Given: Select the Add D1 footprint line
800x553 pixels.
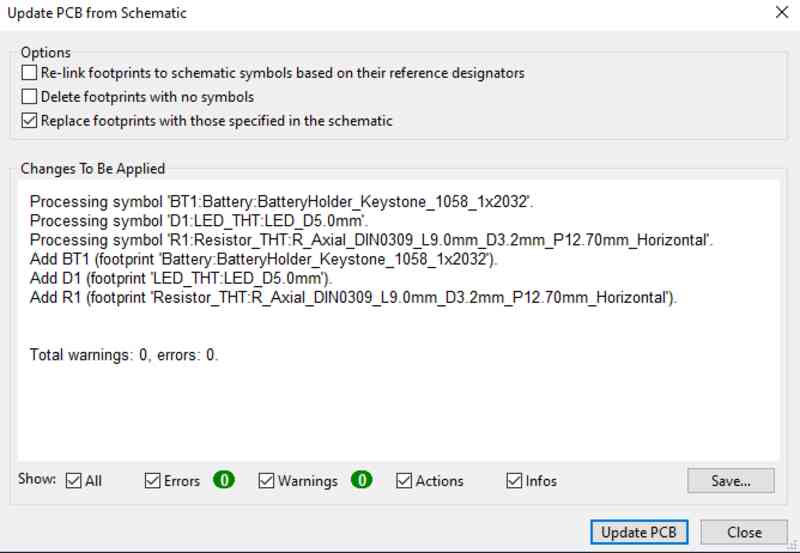Looking at the screenshot, I should click(180, 278).
